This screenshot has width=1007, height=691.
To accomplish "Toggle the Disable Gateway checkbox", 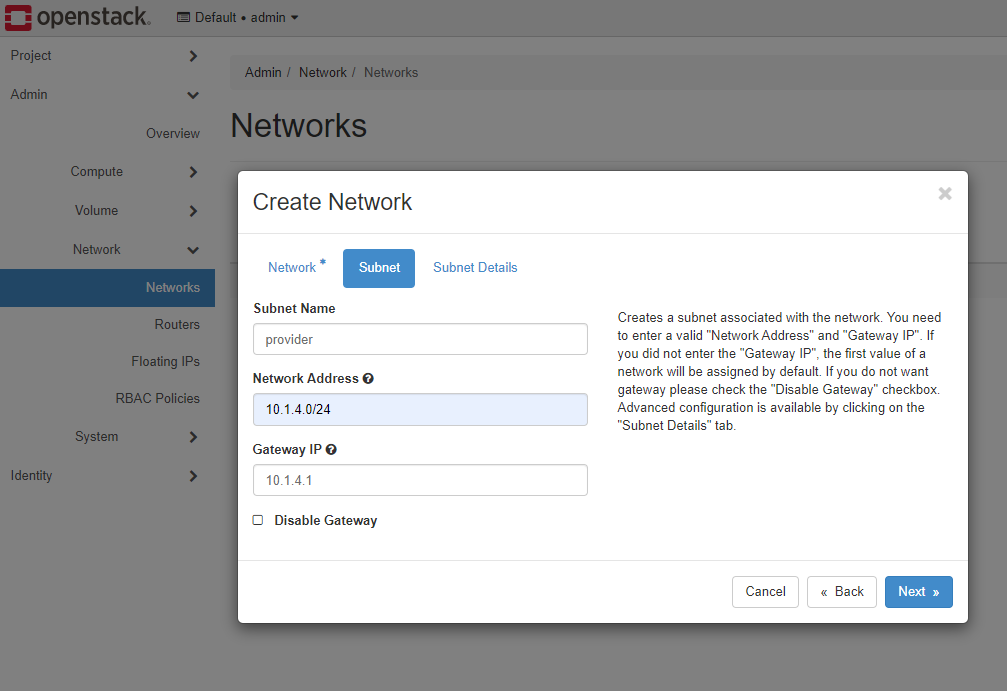I will (x=258, y=520).
